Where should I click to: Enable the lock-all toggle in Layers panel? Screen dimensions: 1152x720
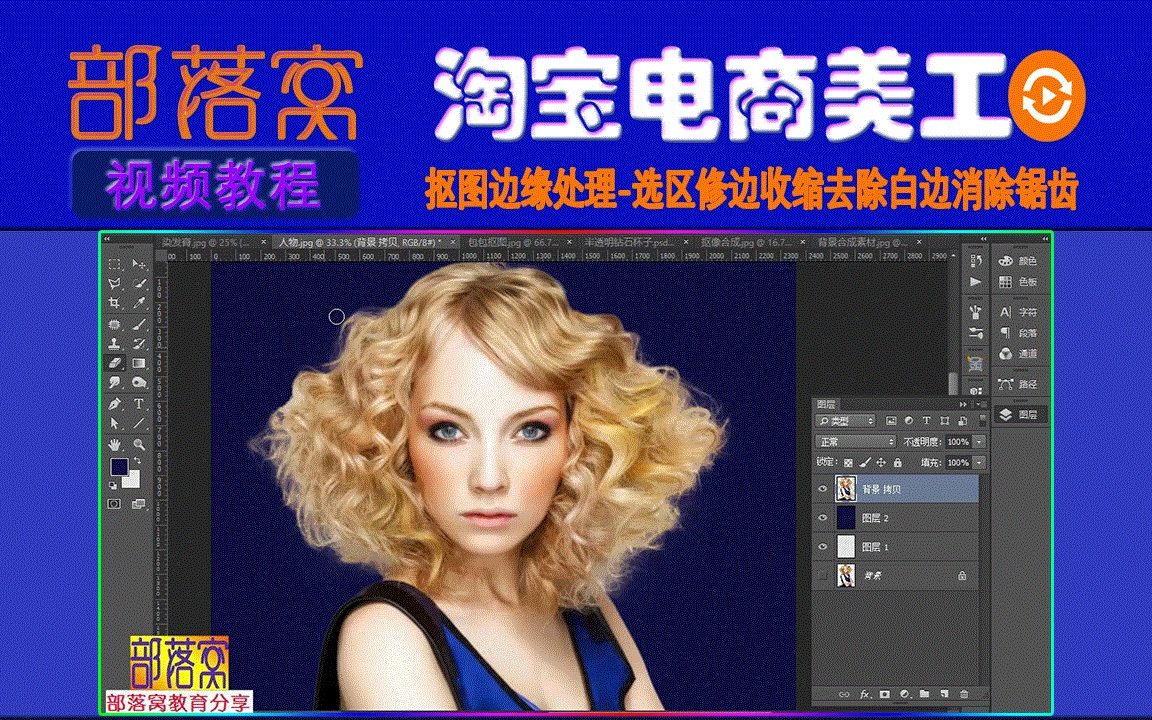pos(897,463)
